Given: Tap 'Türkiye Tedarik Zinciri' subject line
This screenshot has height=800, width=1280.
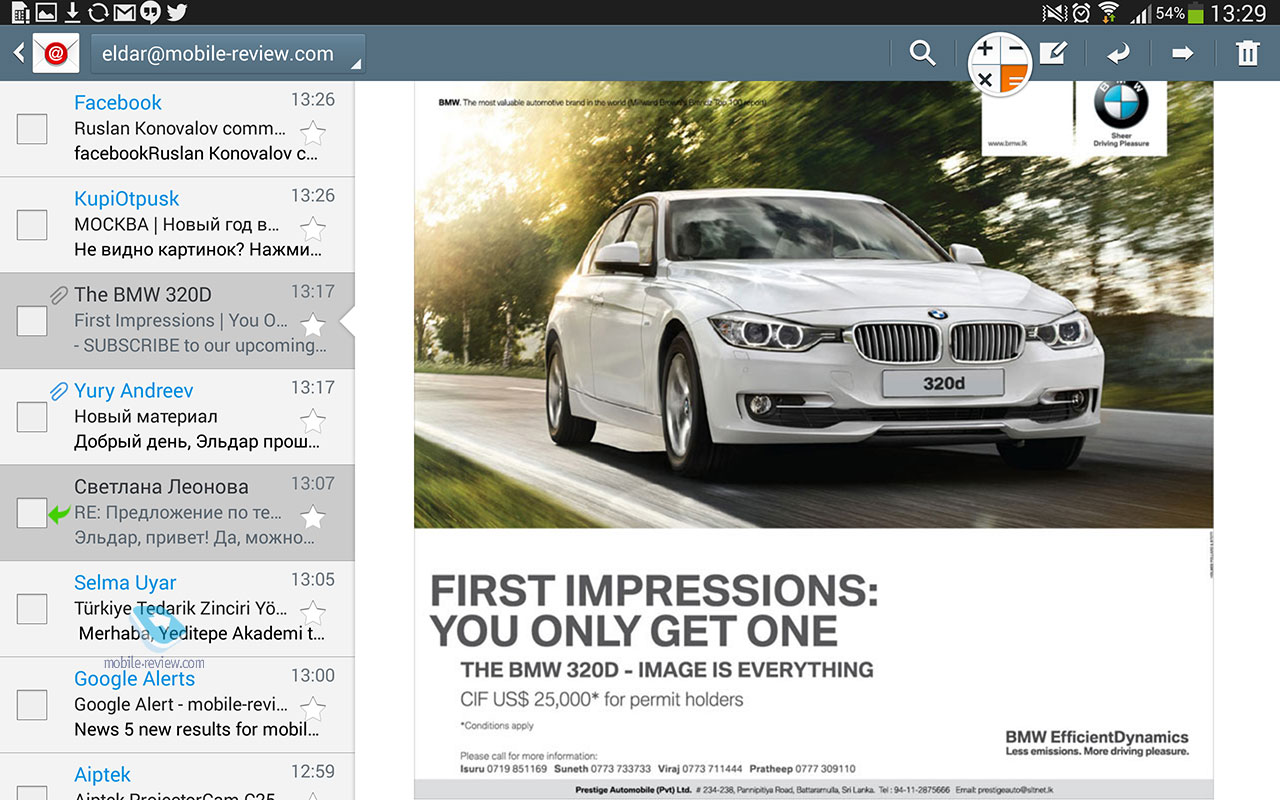Looking at the screenshot, I should (181, 608).
